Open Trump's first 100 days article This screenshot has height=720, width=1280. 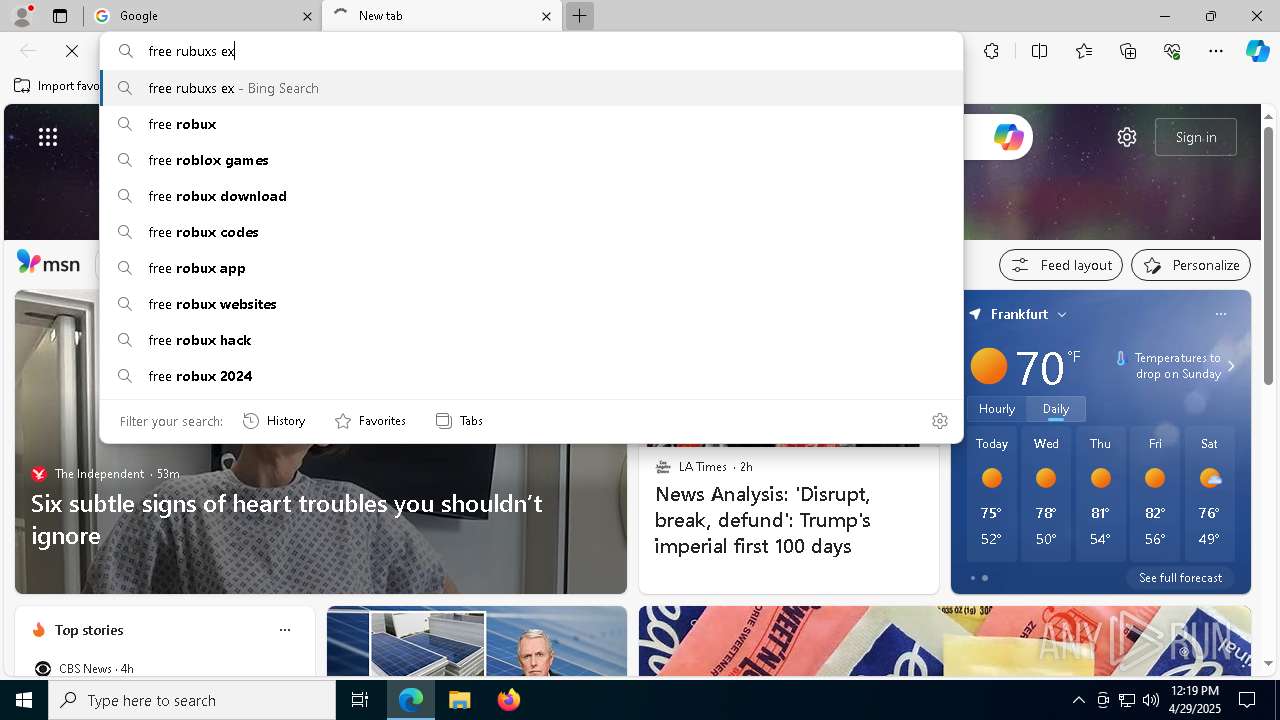click(x=763, y=520)
